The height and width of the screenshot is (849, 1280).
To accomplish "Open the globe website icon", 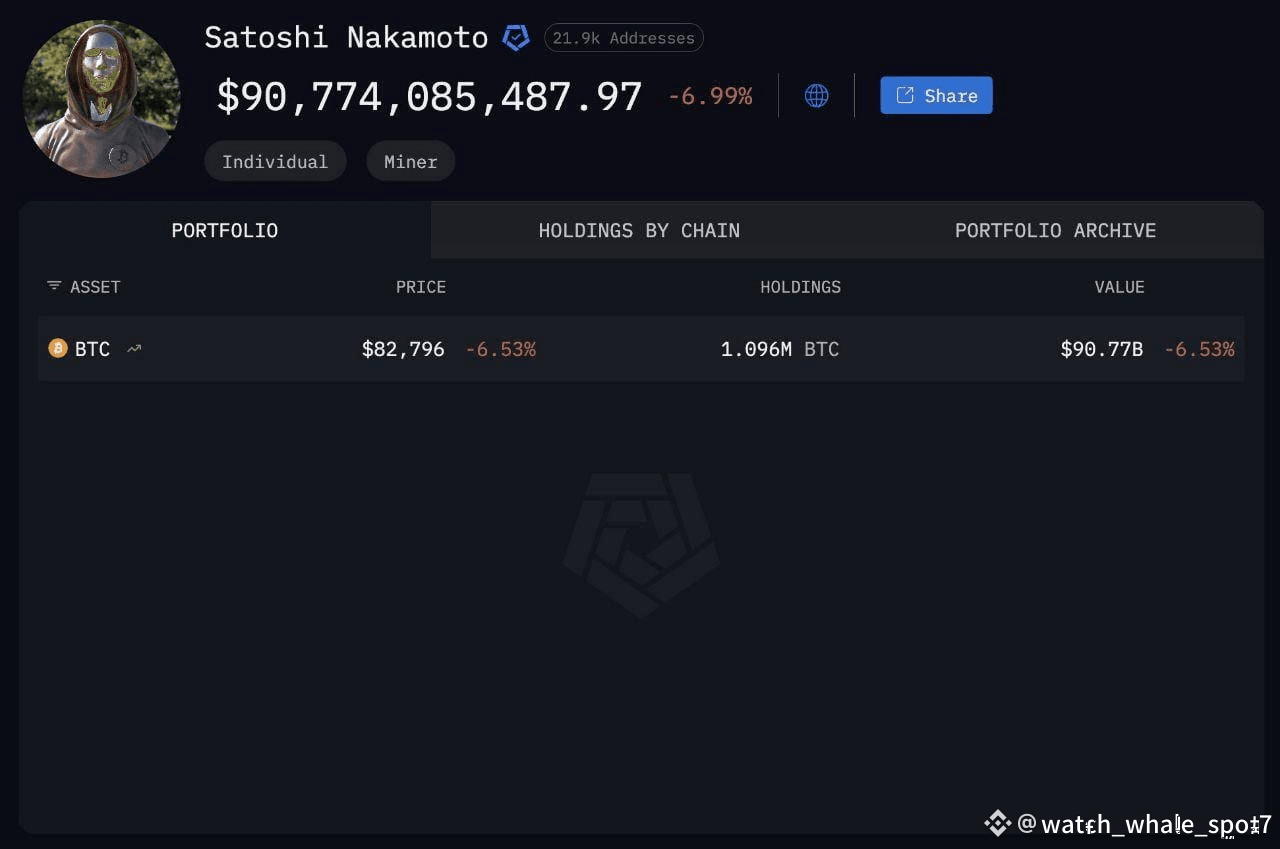I will (816, 96).
